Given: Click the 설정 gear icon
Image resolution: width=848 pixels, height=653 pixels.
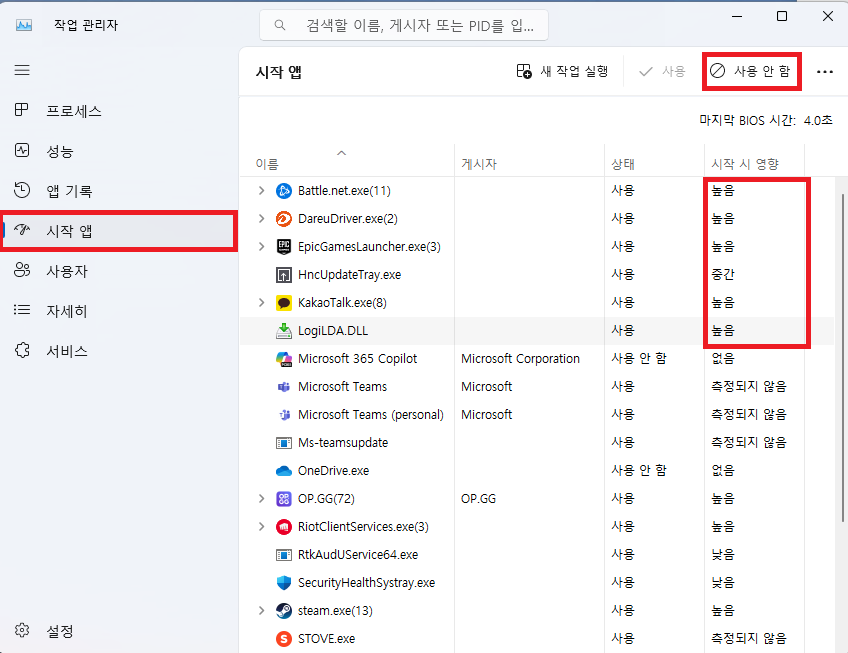Looking at the screenshot, I should (x=22, y=630).
